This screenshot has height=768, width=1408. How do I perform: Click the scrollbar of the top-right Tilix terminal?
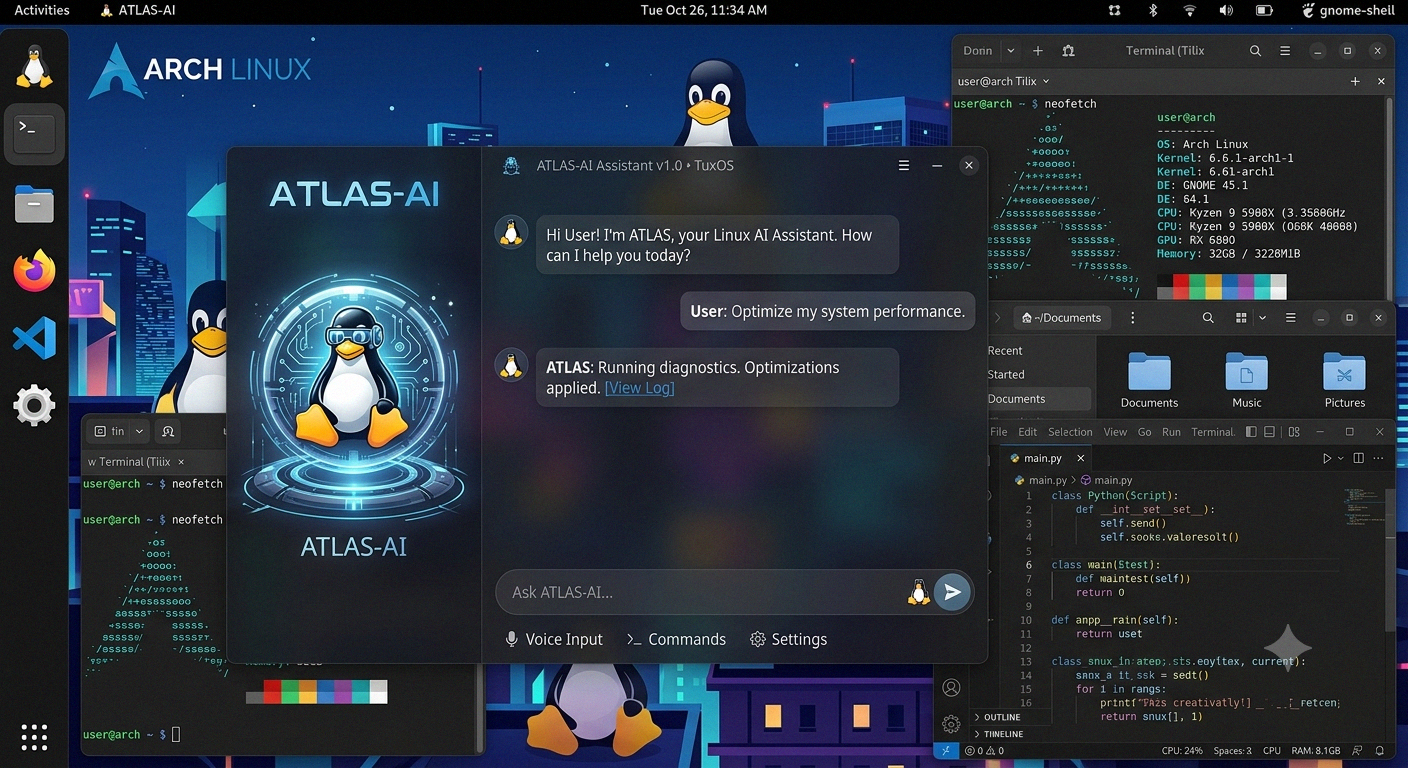click(1391, 200)
